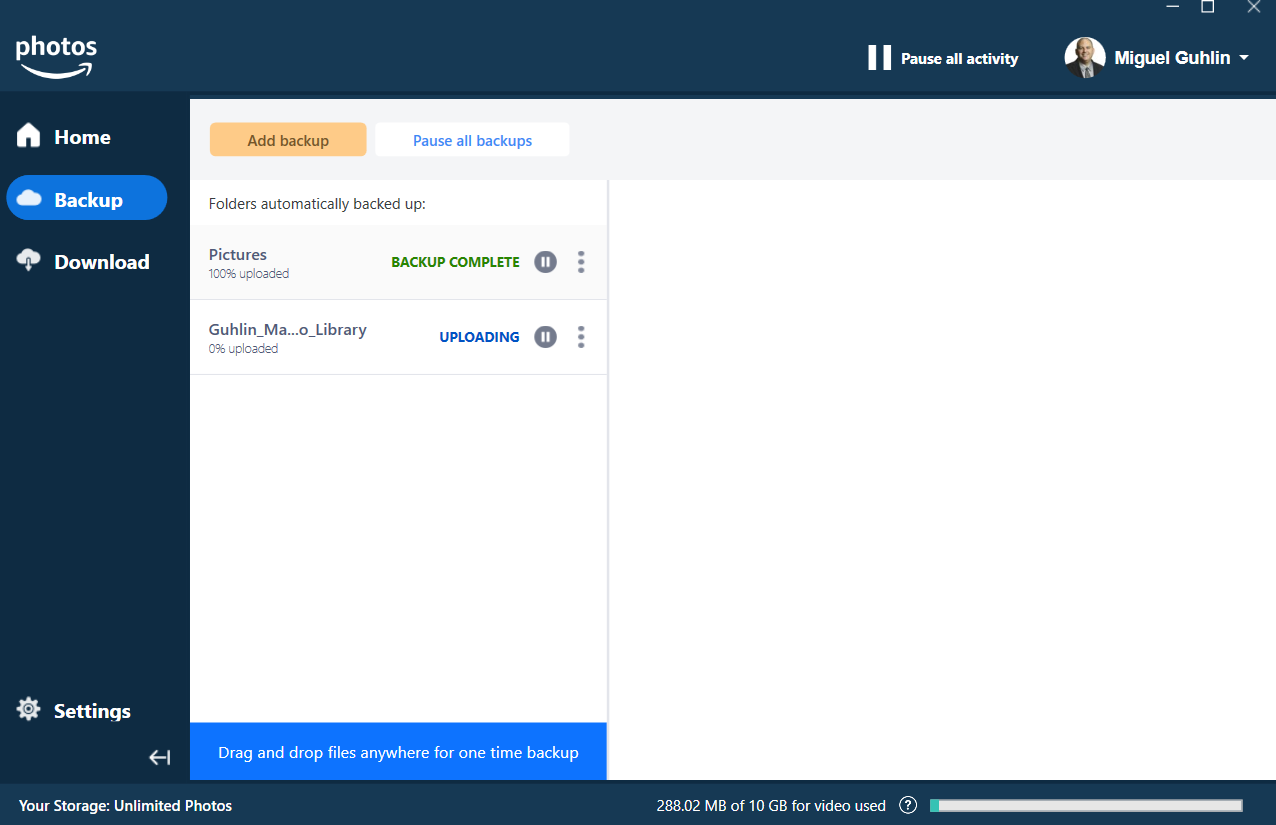This screenshot has width=1276, height=825.
Task: Collapse the sidebar with the arrow icon
Action: point(160,758)
